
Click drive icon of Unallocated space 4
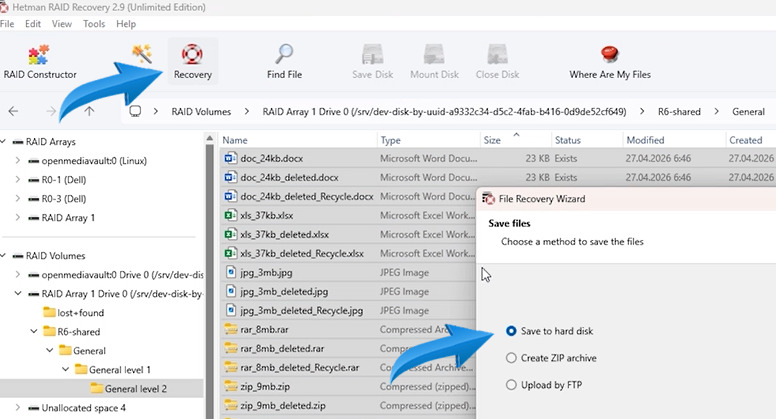point(33,408)
